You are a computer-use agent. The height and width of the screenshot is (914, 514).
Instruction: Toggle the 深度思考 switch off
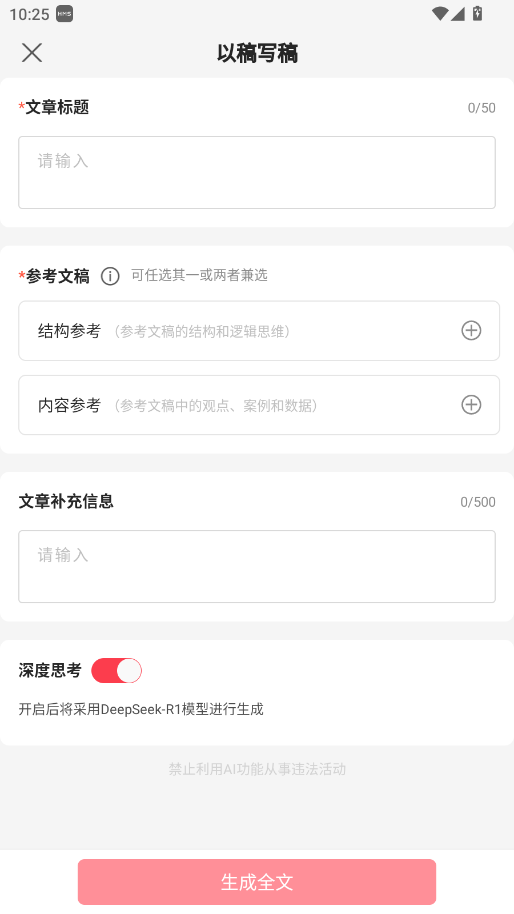coord(117,670)
